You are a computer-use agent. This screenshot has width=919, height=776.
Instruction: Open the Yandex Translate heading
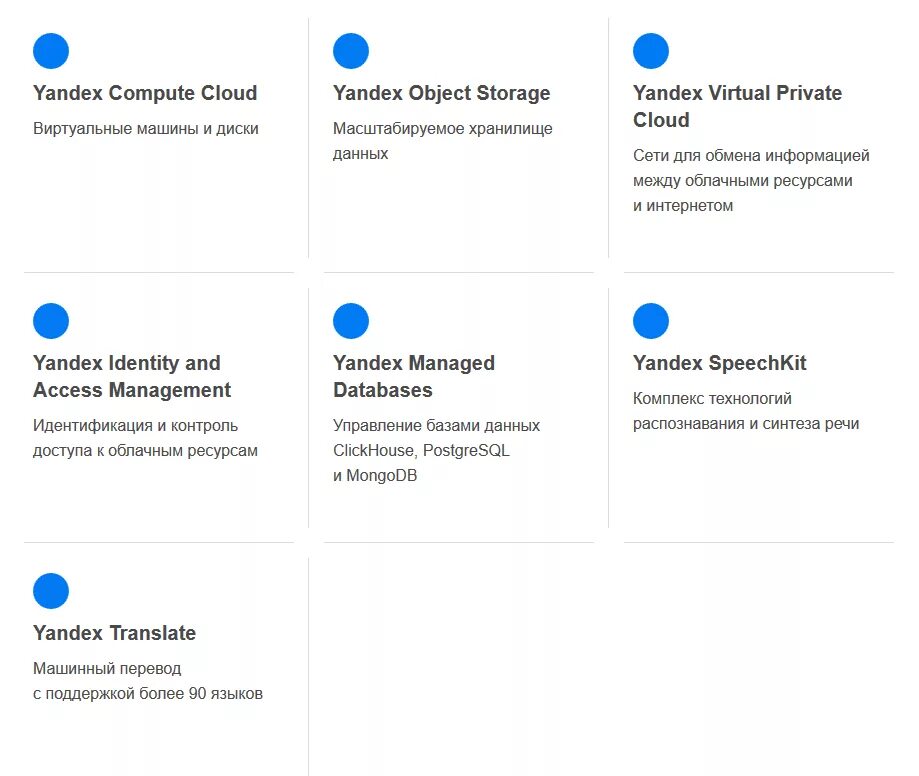pos(114,633)
